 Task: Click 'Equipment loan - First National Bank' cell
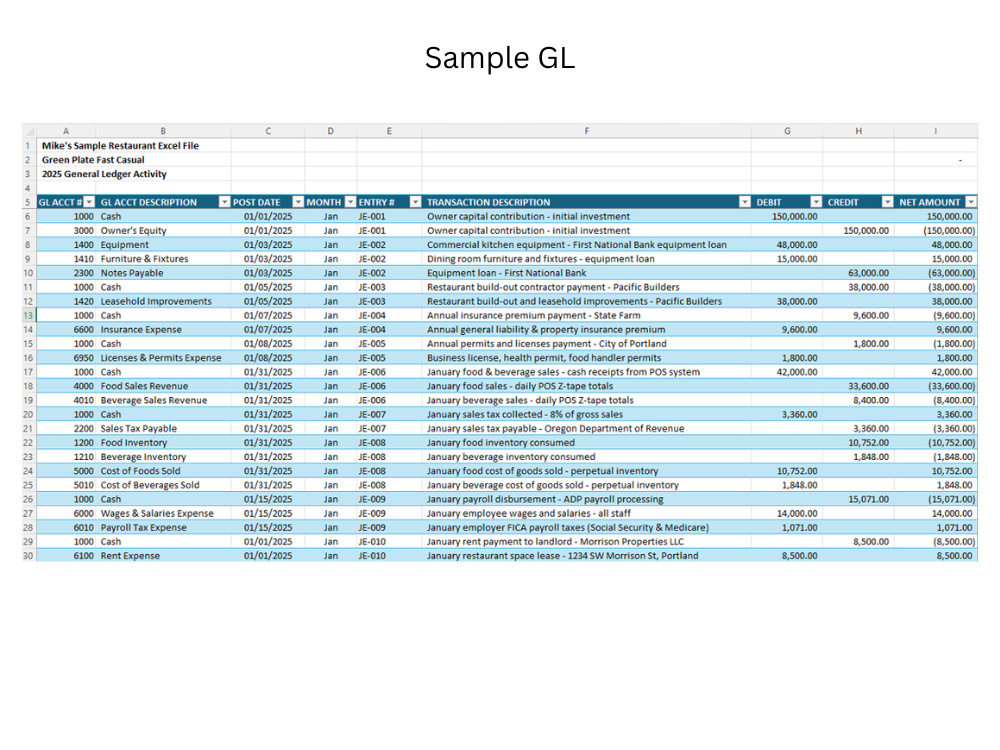pyautogui.click(x=587, y=273)
